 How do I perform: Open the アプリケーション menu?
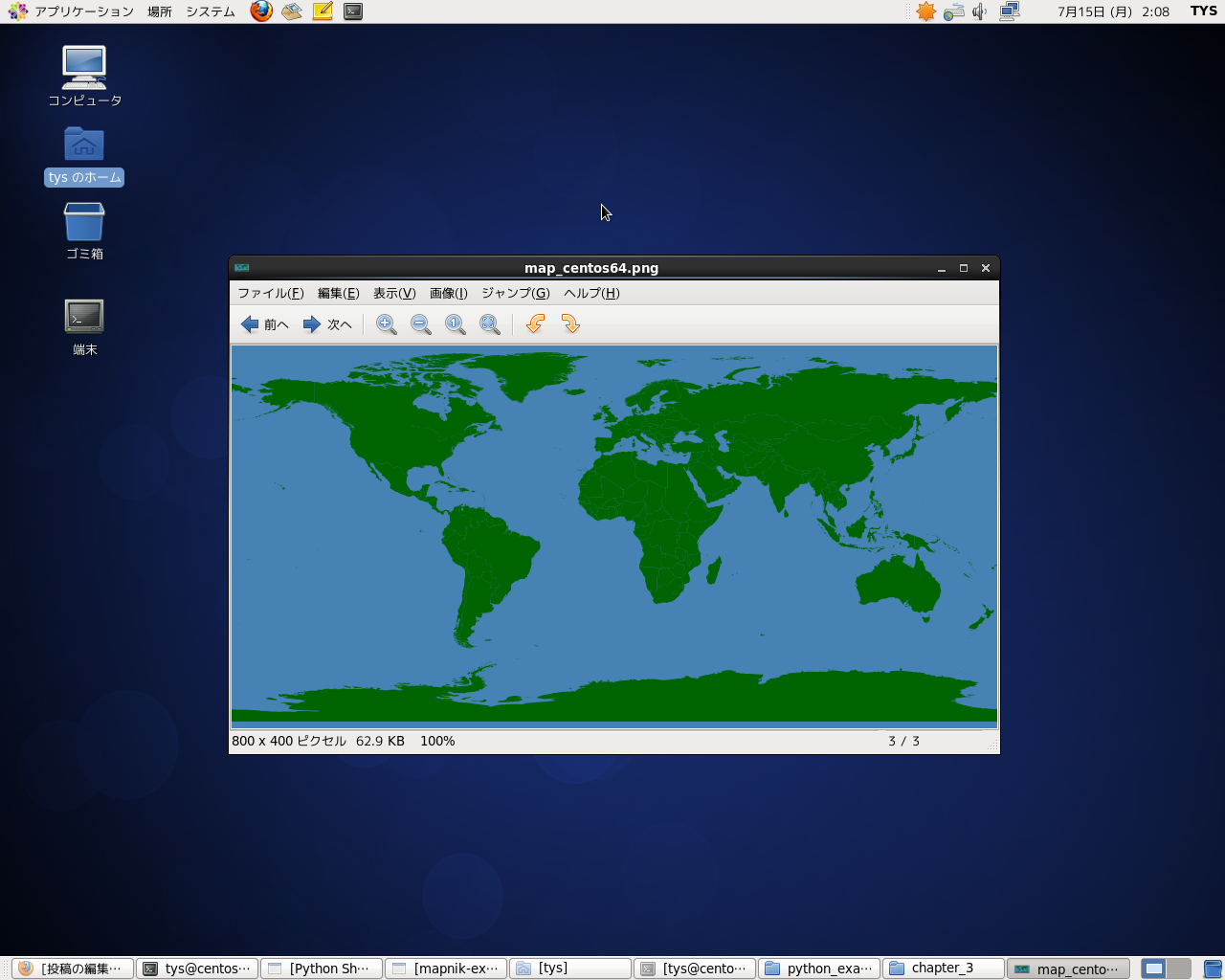(73, 11)
